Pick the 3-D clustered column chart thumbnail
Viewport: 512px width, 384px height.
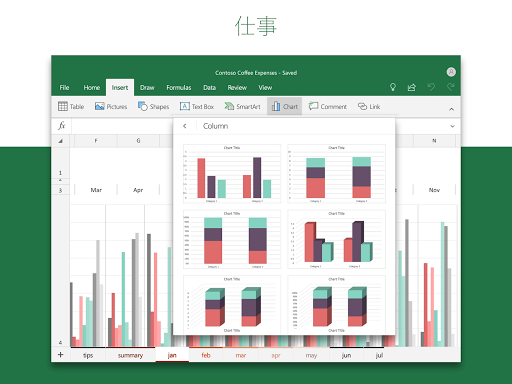(337, 239)
